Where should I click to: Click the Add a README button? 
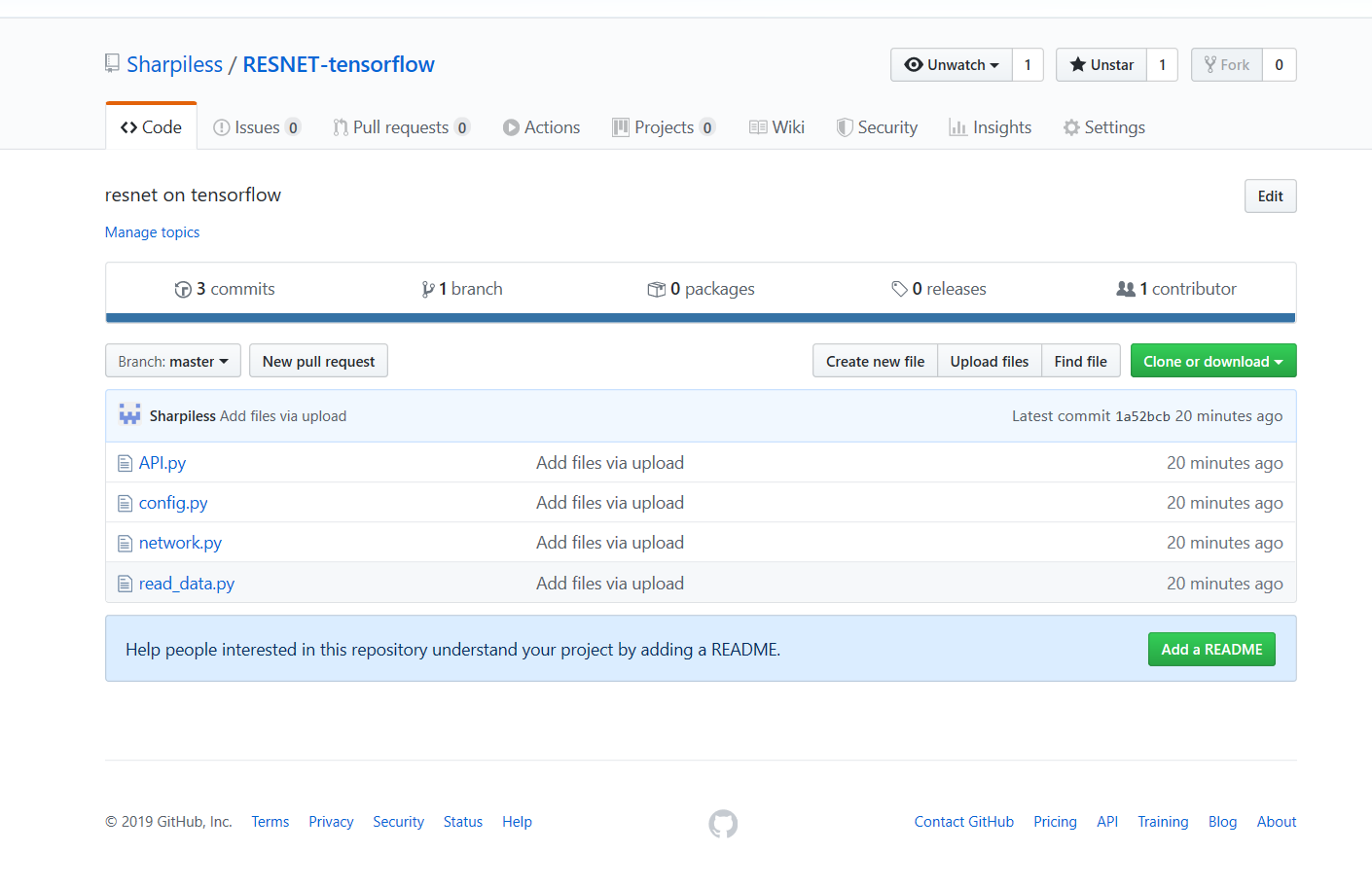tap(1211, 650)
